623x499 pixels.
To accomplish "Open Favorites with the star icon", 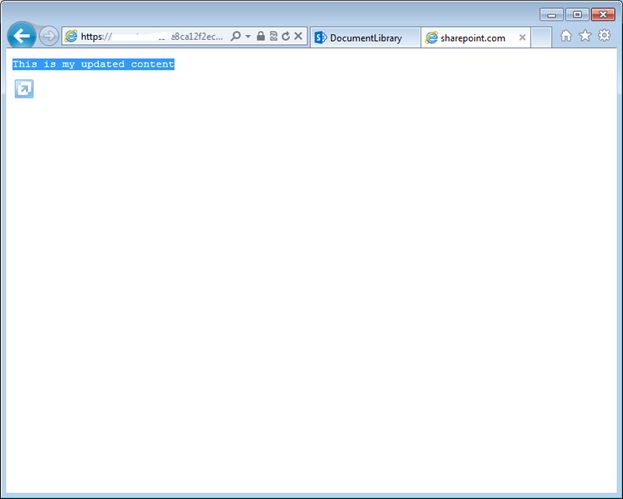I will click(x=585, y=36).
